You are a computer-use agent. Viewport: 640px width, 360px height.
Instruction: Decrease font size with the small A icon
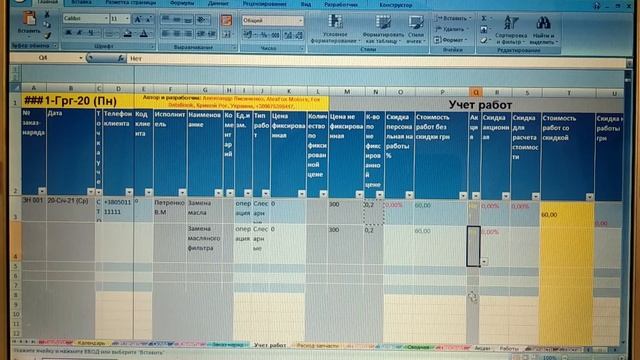tap(149, 19)
